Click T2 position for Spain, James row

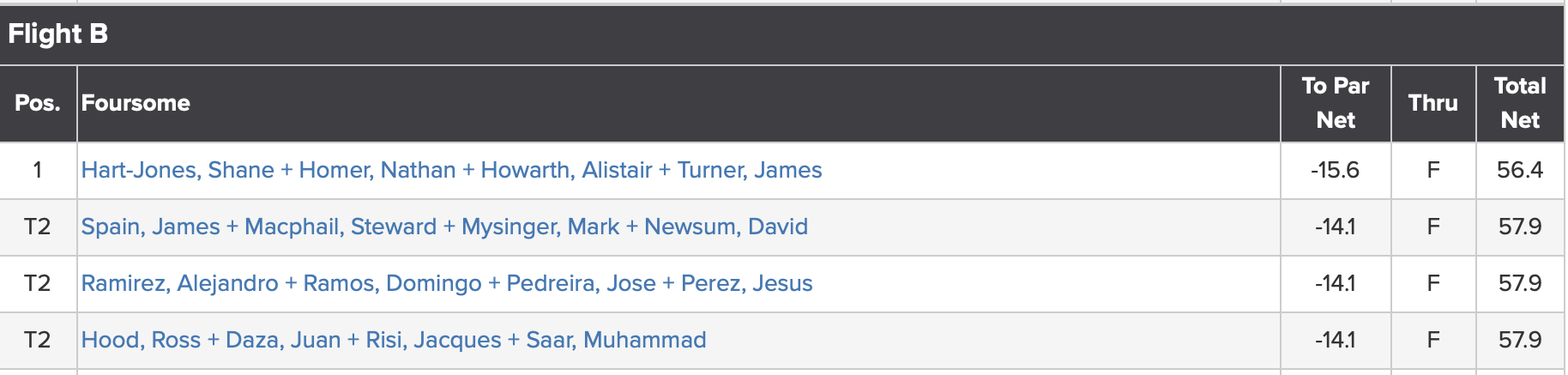tap(38, 227)
